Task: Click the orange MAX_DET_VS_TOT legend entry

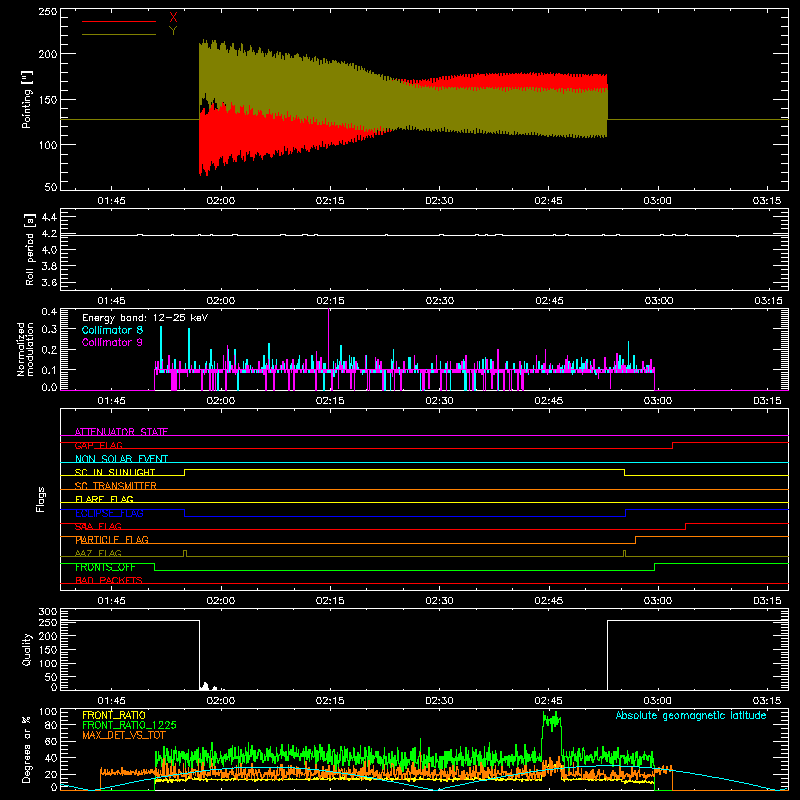Action: pyautogui.click(x=124, y=735)
